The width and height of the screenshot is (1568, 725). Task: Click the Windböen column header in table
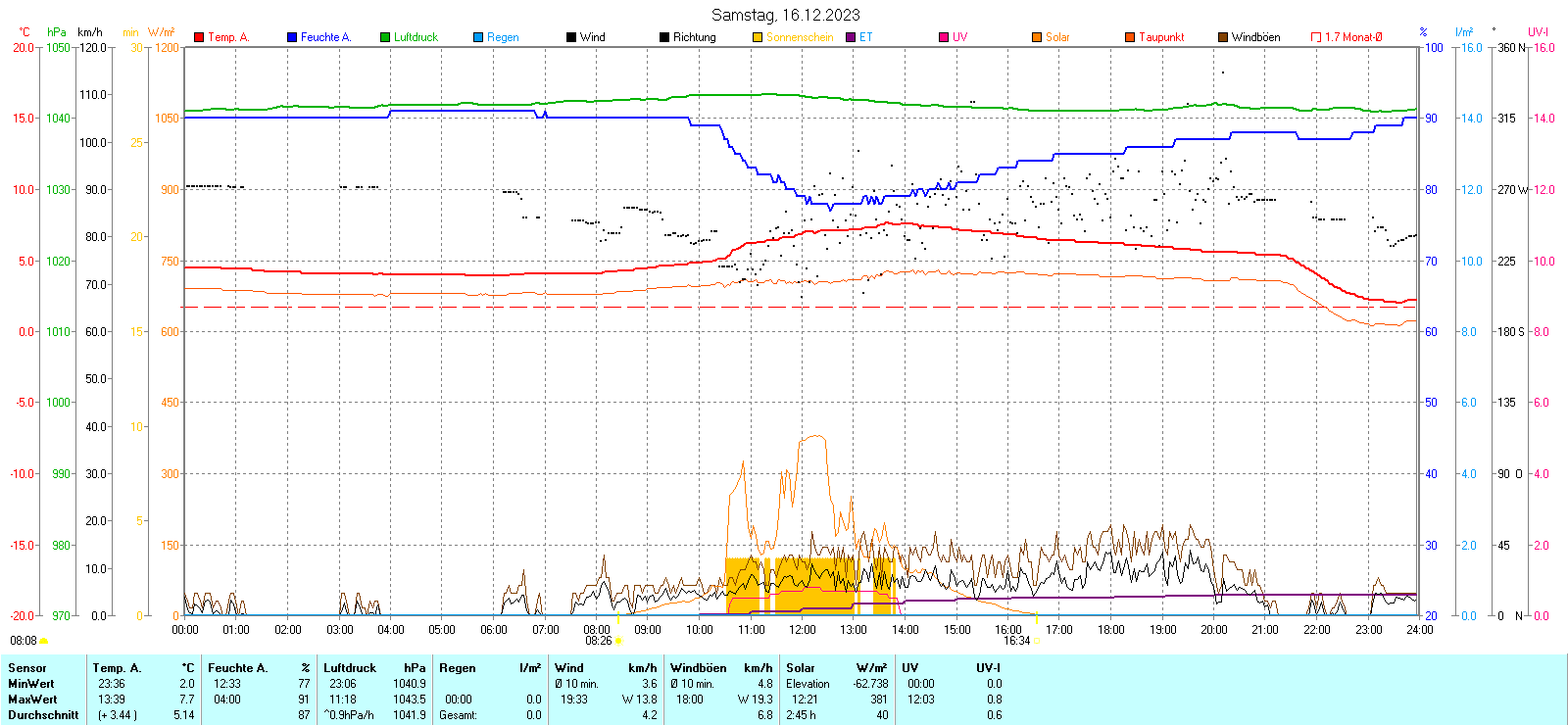tap(699, 668)
